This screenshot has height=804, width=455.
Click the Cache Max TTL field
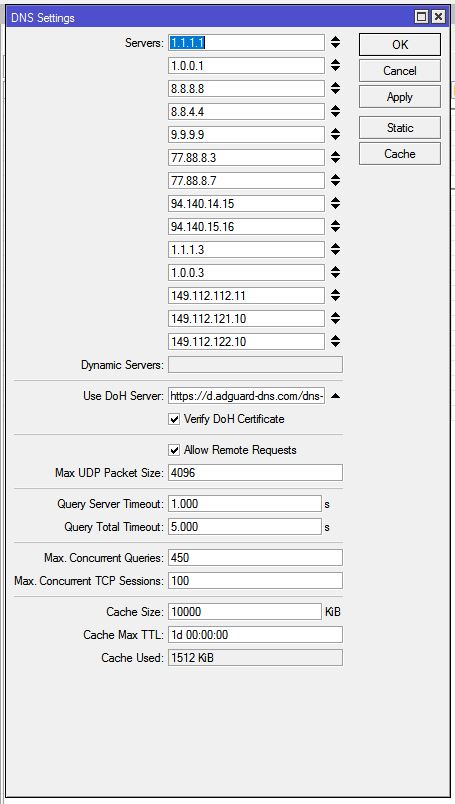[x=255, y=634]
